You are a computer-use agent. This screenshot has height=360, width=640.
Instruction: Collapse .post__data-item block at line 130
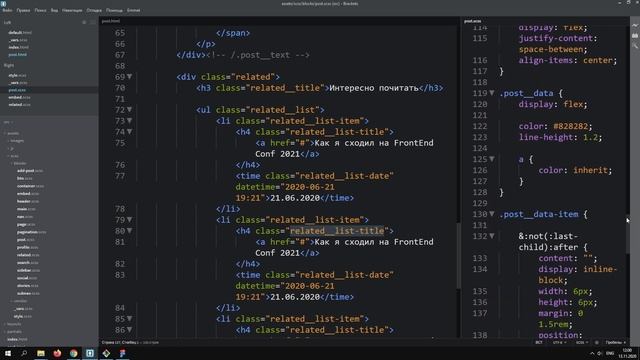coord(492,214)
